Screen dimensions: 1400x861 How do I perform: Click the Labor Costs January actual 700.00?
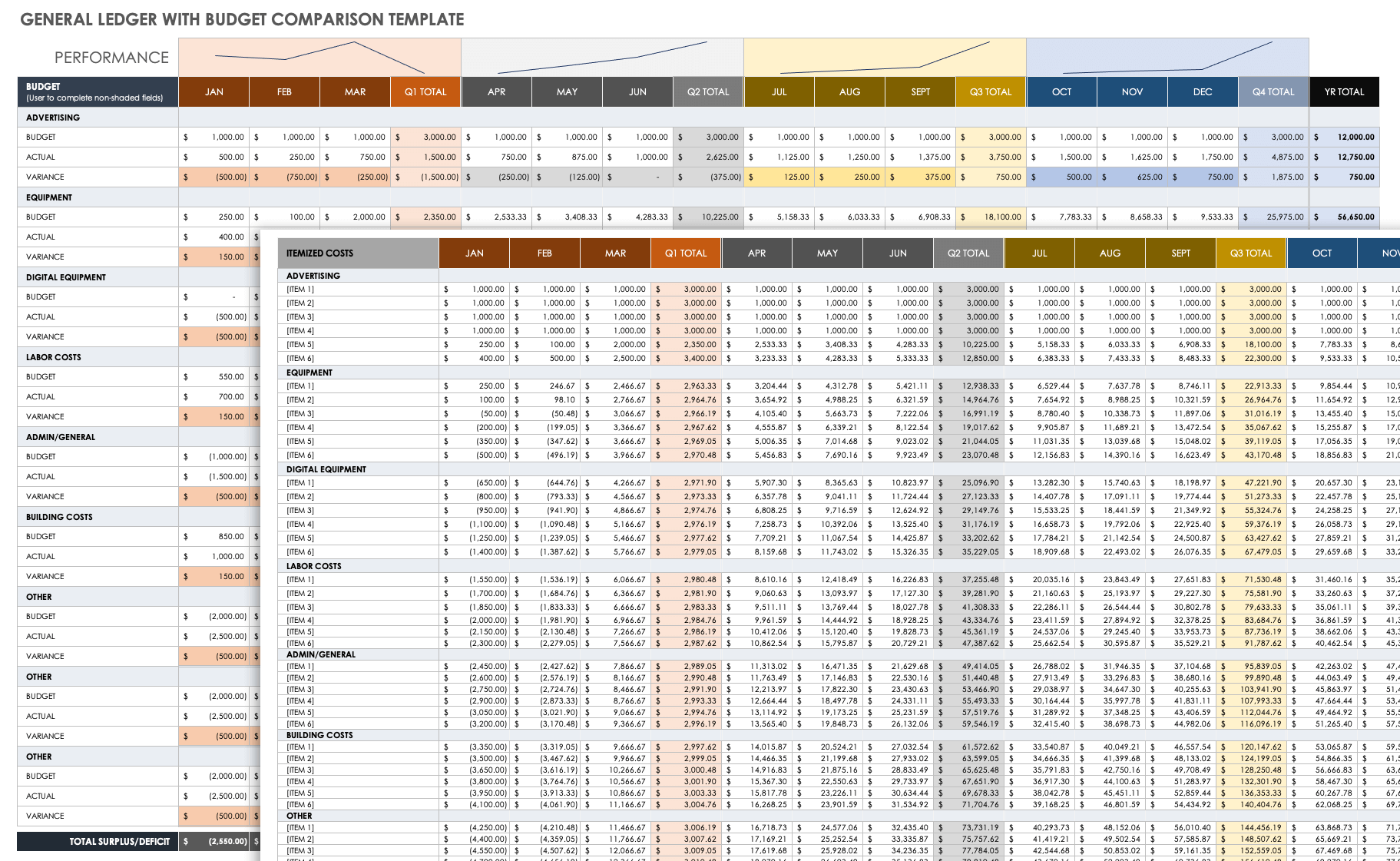point(213,396)
